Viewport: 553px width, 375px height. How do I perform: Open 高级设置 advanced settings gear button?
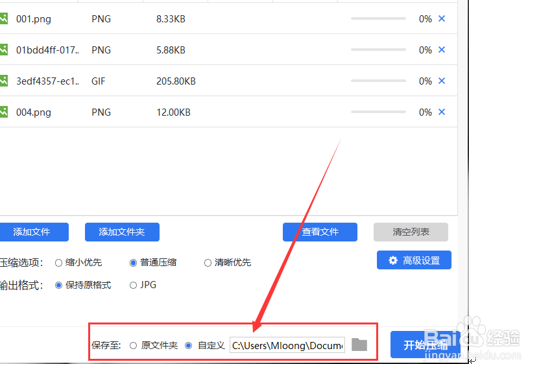[x=414, y=260]
